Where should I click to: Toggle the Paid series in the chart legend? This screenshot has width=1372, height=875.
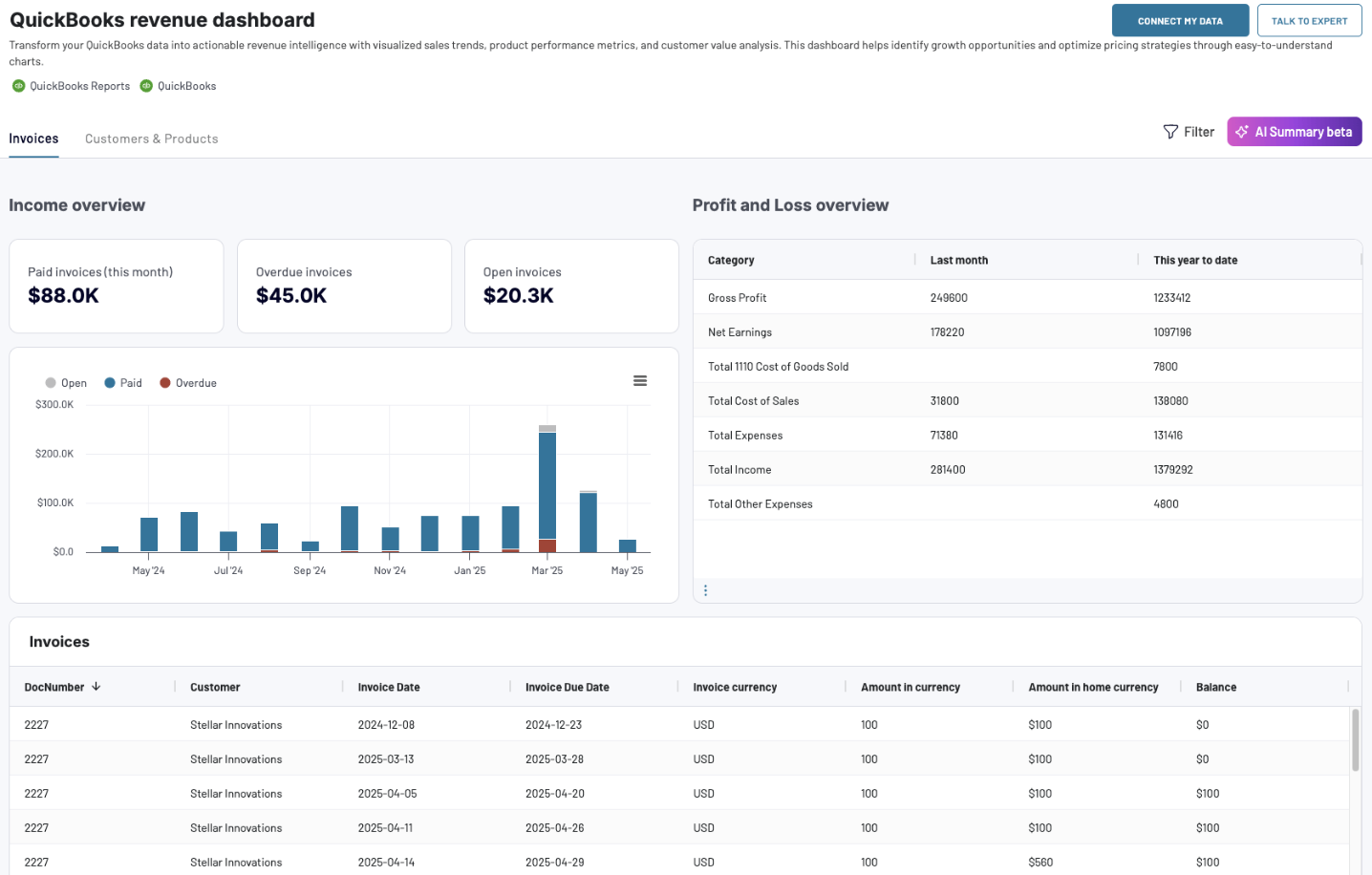[x=122, y=382]
